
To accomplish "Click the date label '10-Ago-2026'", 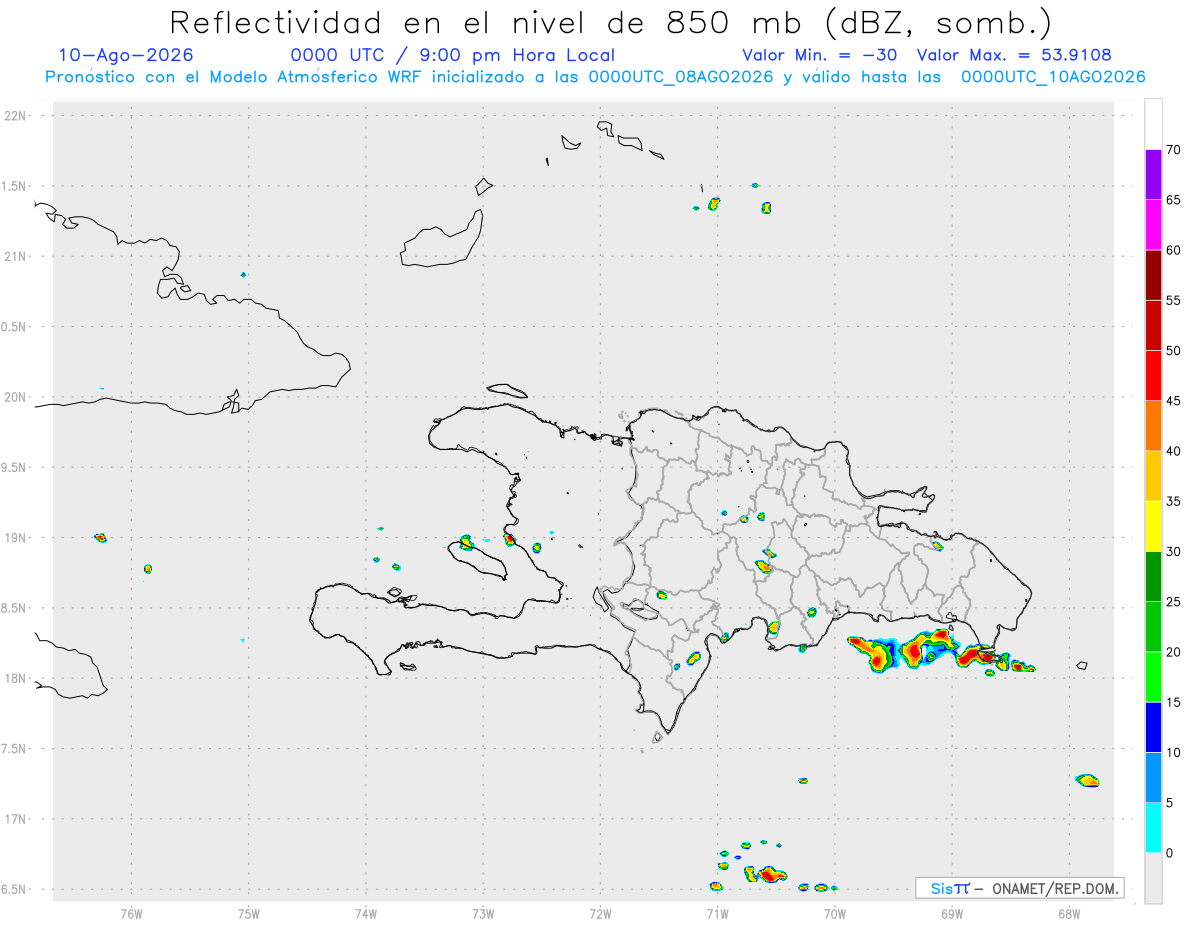I will pos(126,55).
